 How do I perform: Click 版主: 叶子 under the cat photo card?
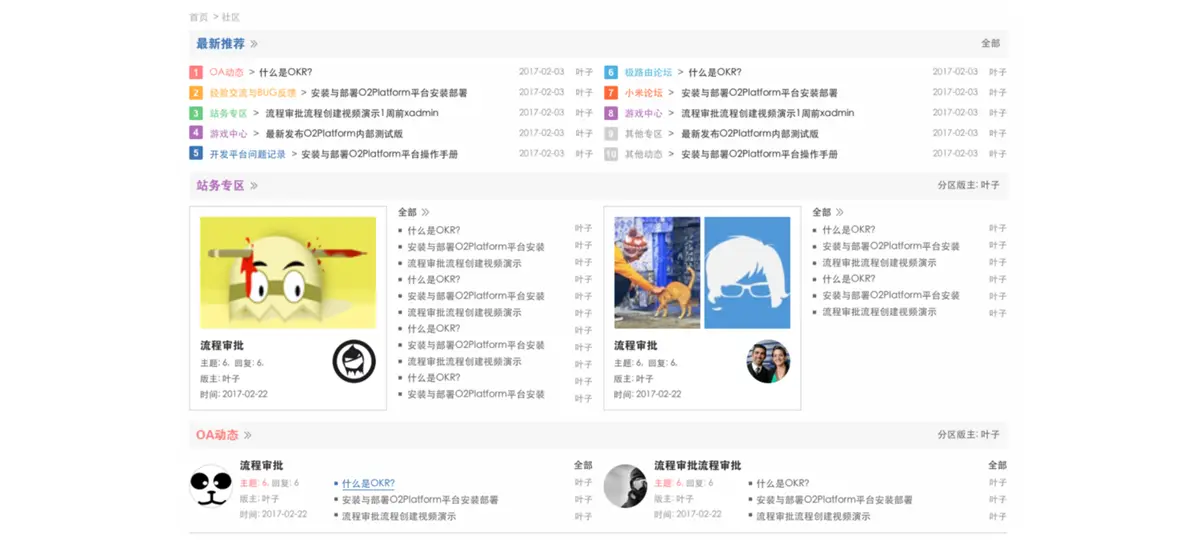click(634, 379)
